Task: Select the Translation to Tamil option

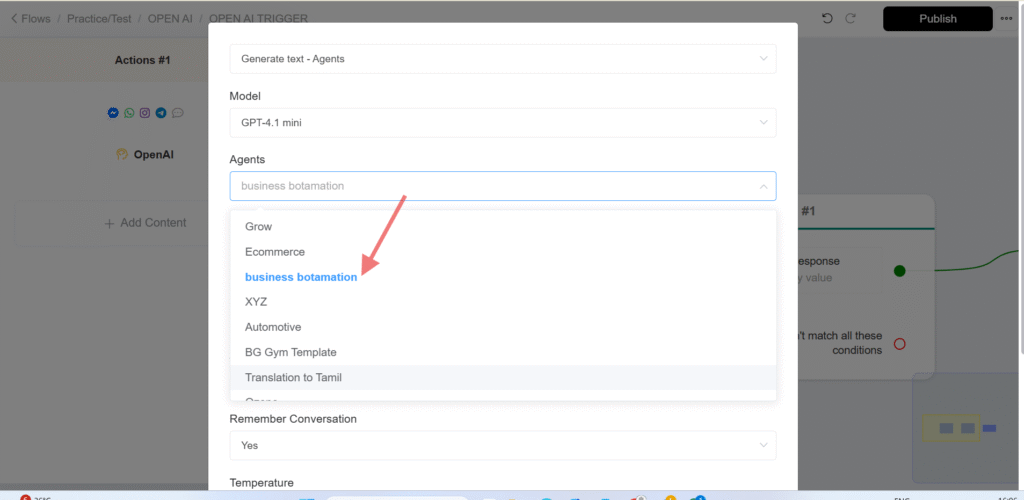Action: (x=503, y=377)
